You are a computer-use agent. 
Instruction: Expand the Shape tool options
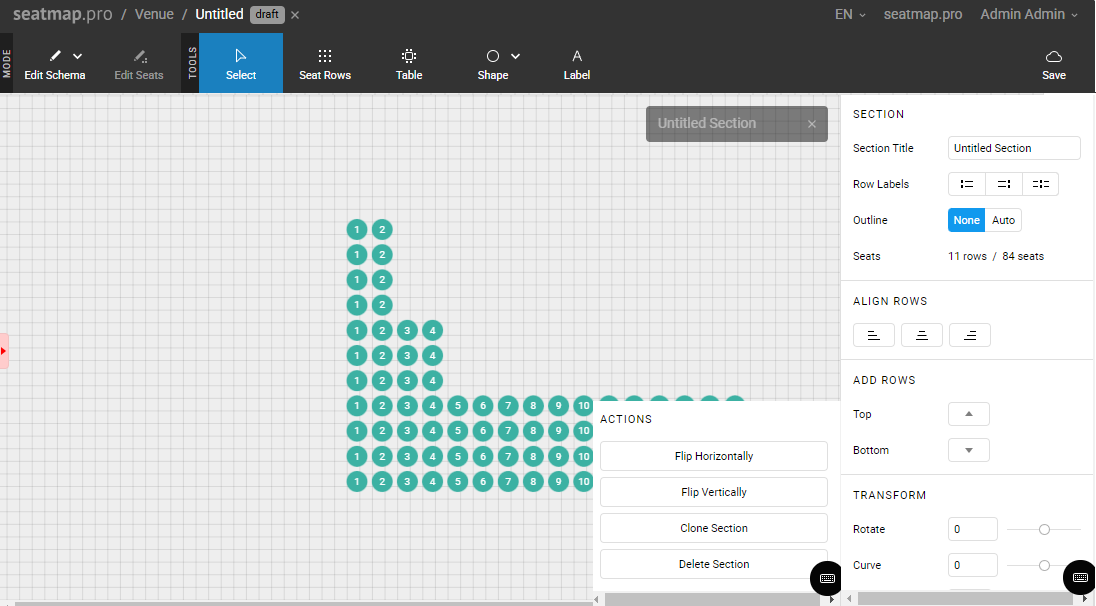[516, 56]
